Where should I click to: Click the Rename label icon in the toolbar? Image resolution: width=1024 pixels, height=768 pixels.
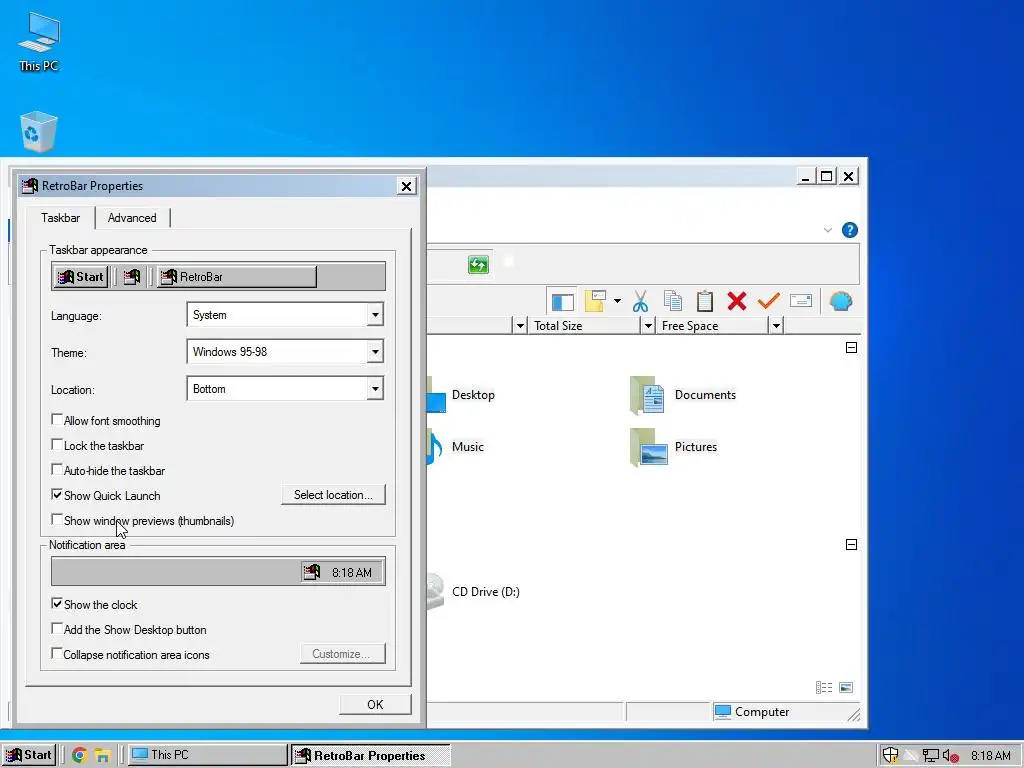(801, 300)
